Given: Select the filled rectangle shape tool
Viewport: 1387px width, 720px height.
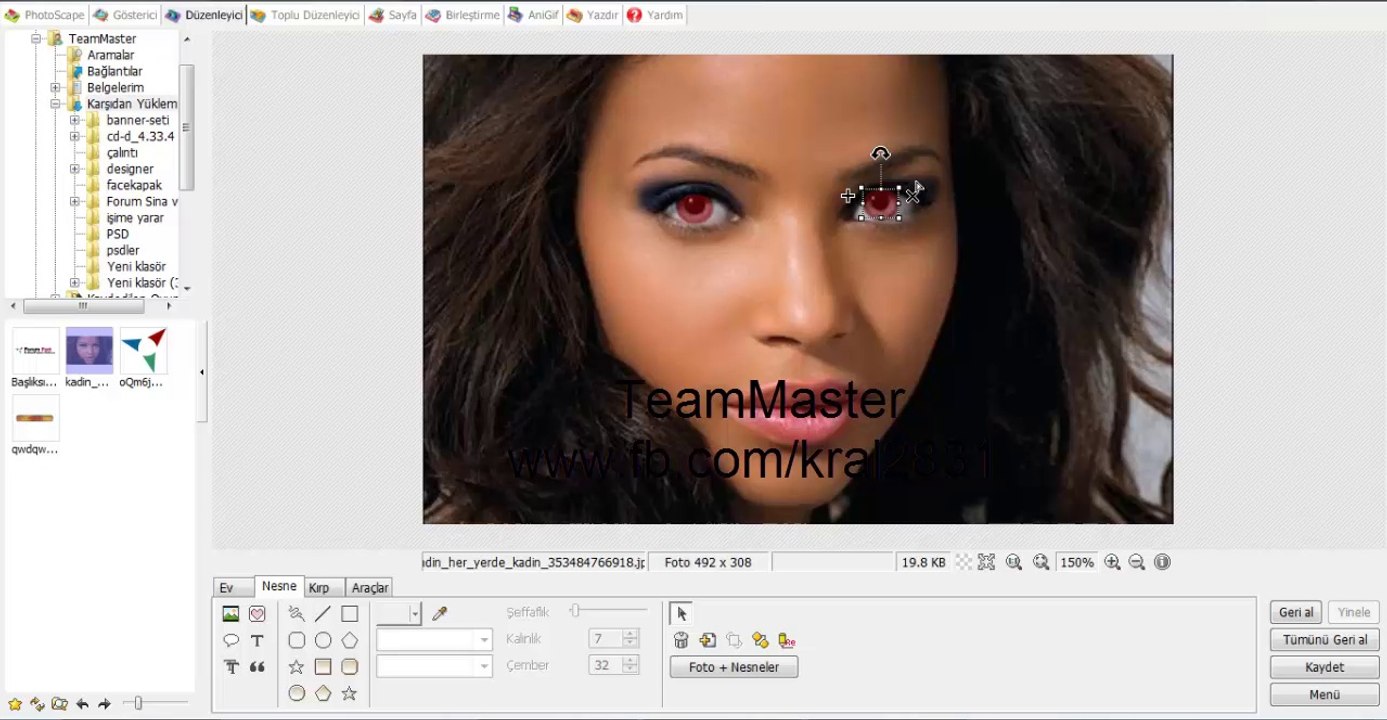Looking at the screenshot, I should (323, 667).
